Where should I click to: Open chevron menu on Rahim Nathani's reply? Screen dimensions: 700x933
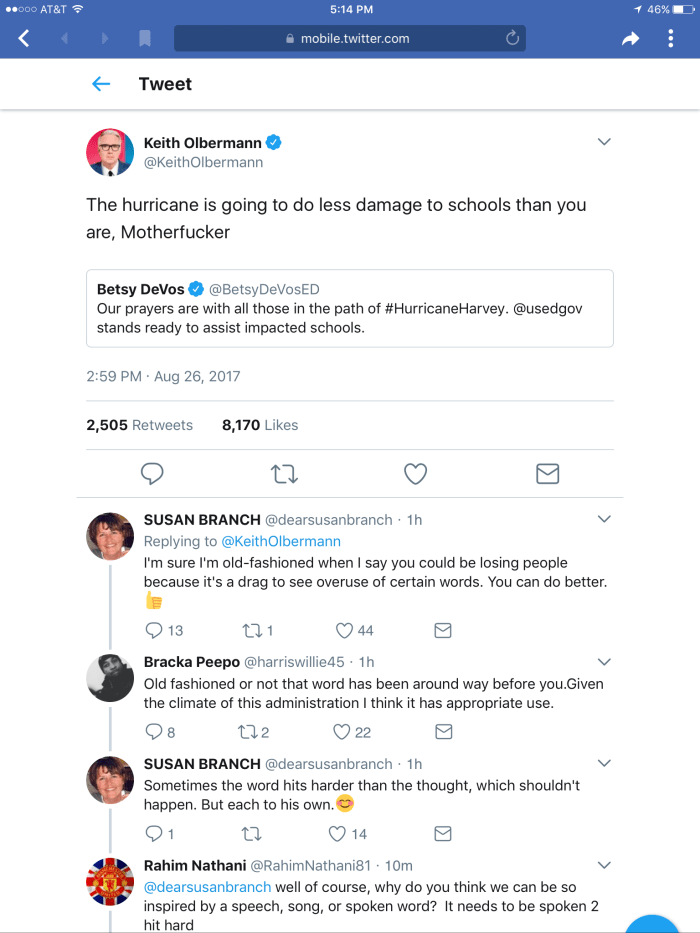tap(604, 864)
